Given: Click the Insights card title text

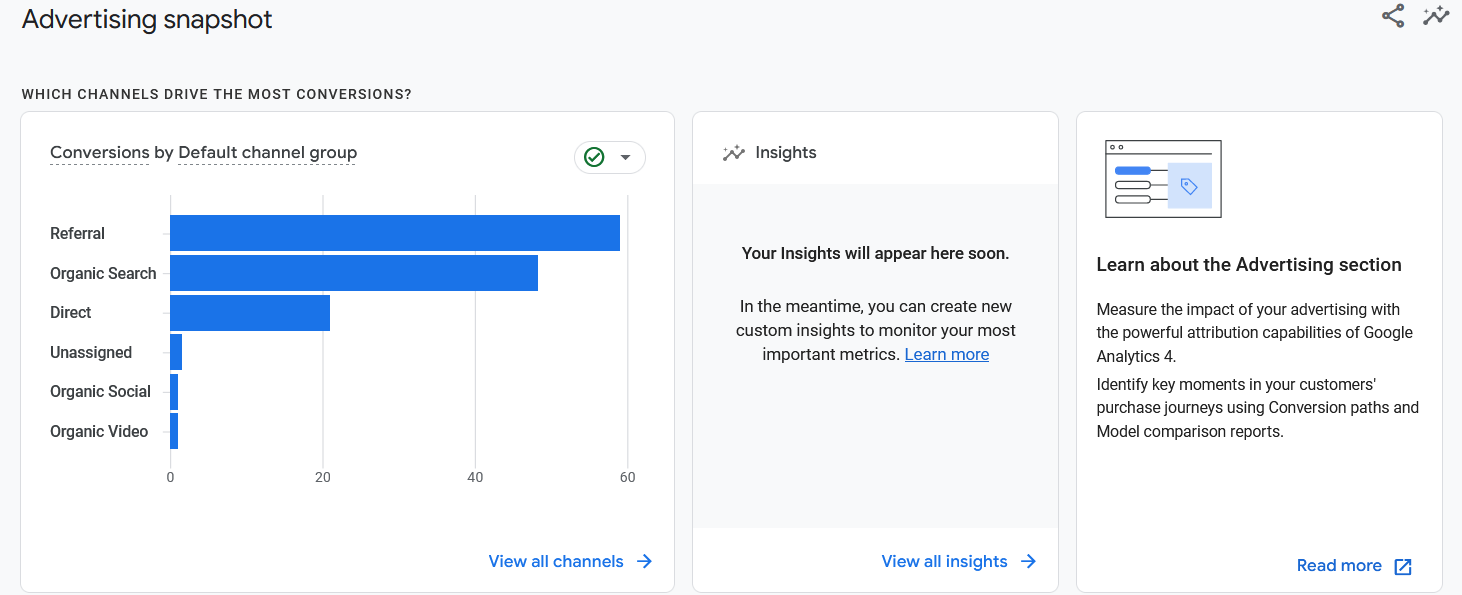Looking at the screenshot, I should 786,153.
